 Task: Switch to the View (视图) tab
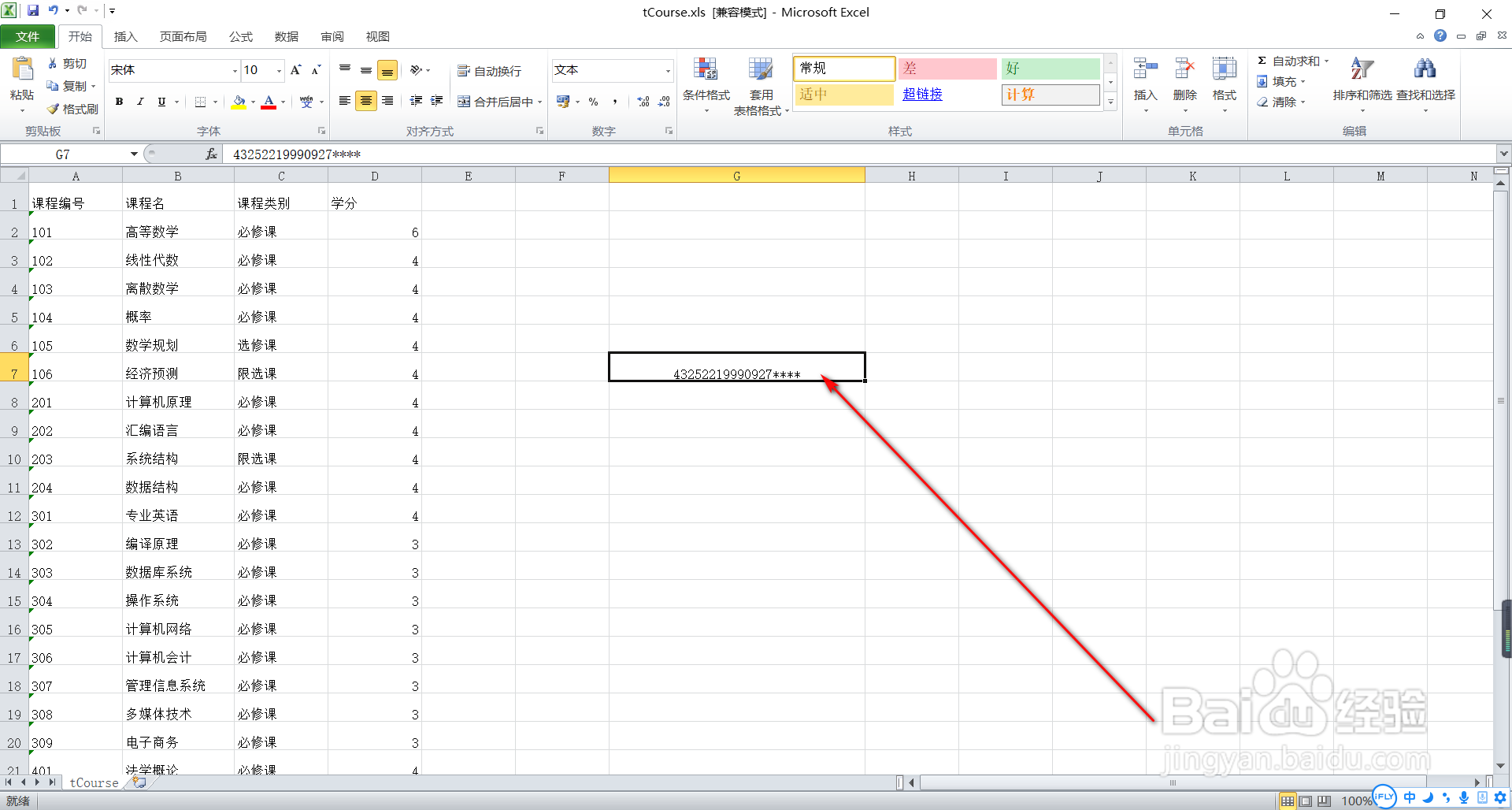[378, 36]
